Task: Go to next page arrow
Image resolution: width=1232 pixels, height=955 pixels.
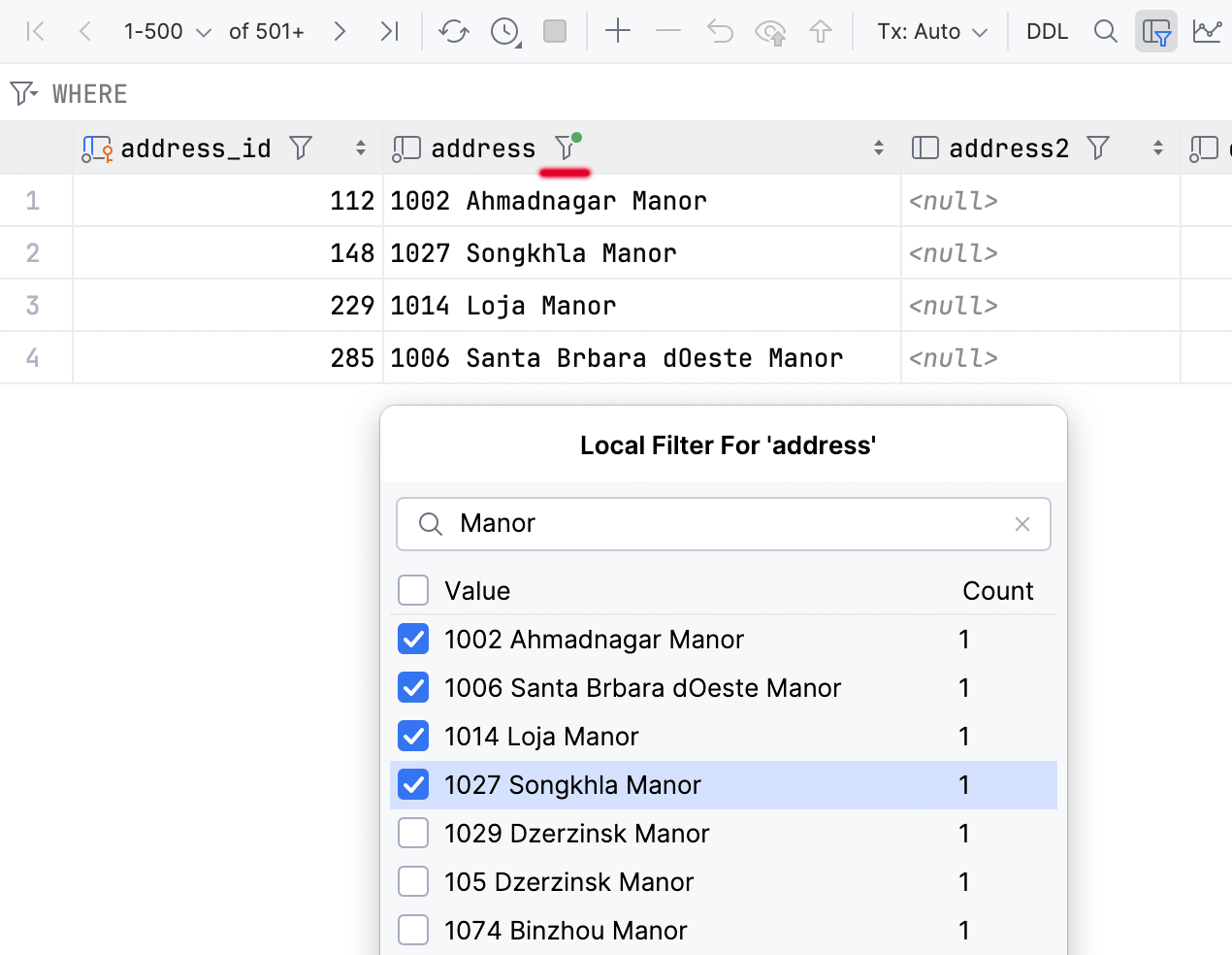Action: tap(340, 32)
